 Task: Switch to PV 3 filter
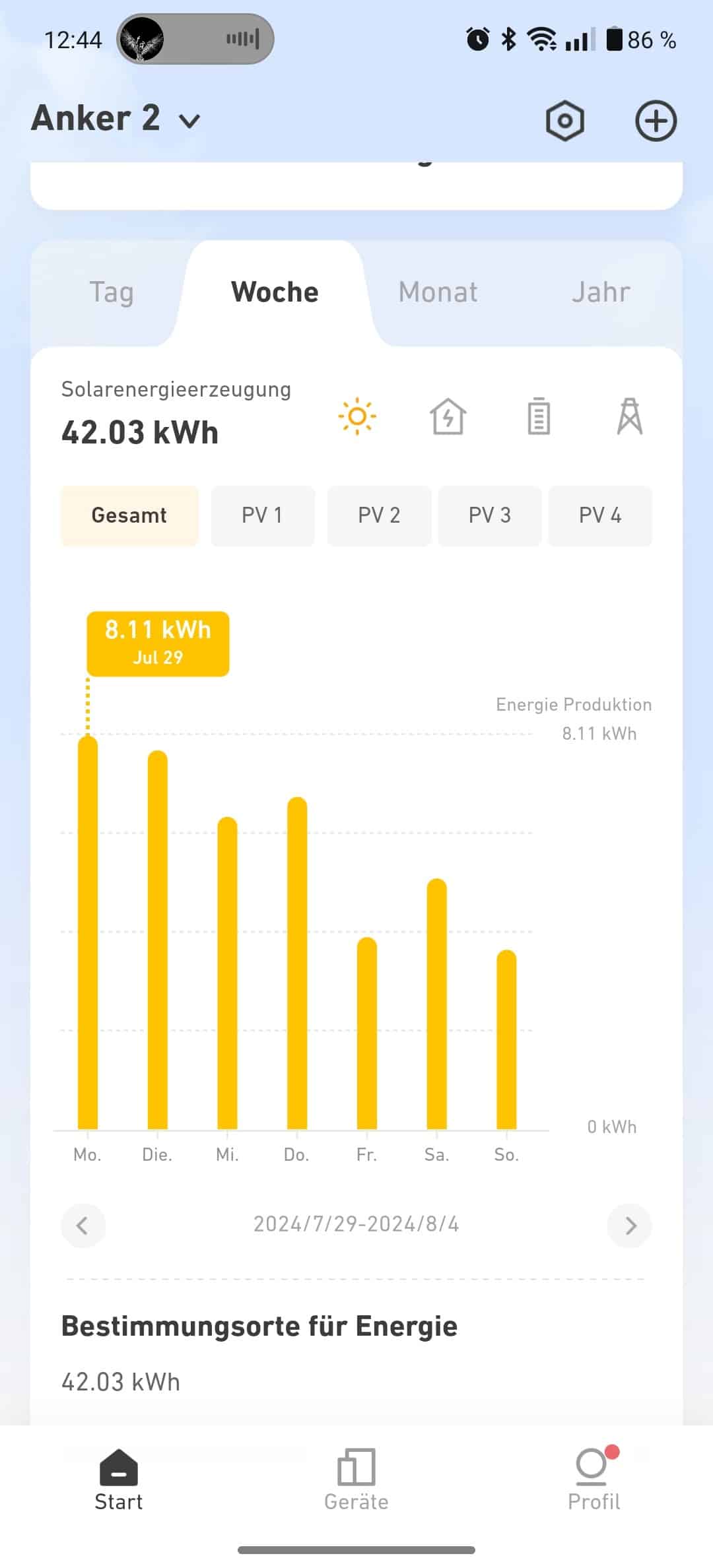pyautogui.click(x=489, y=515)
